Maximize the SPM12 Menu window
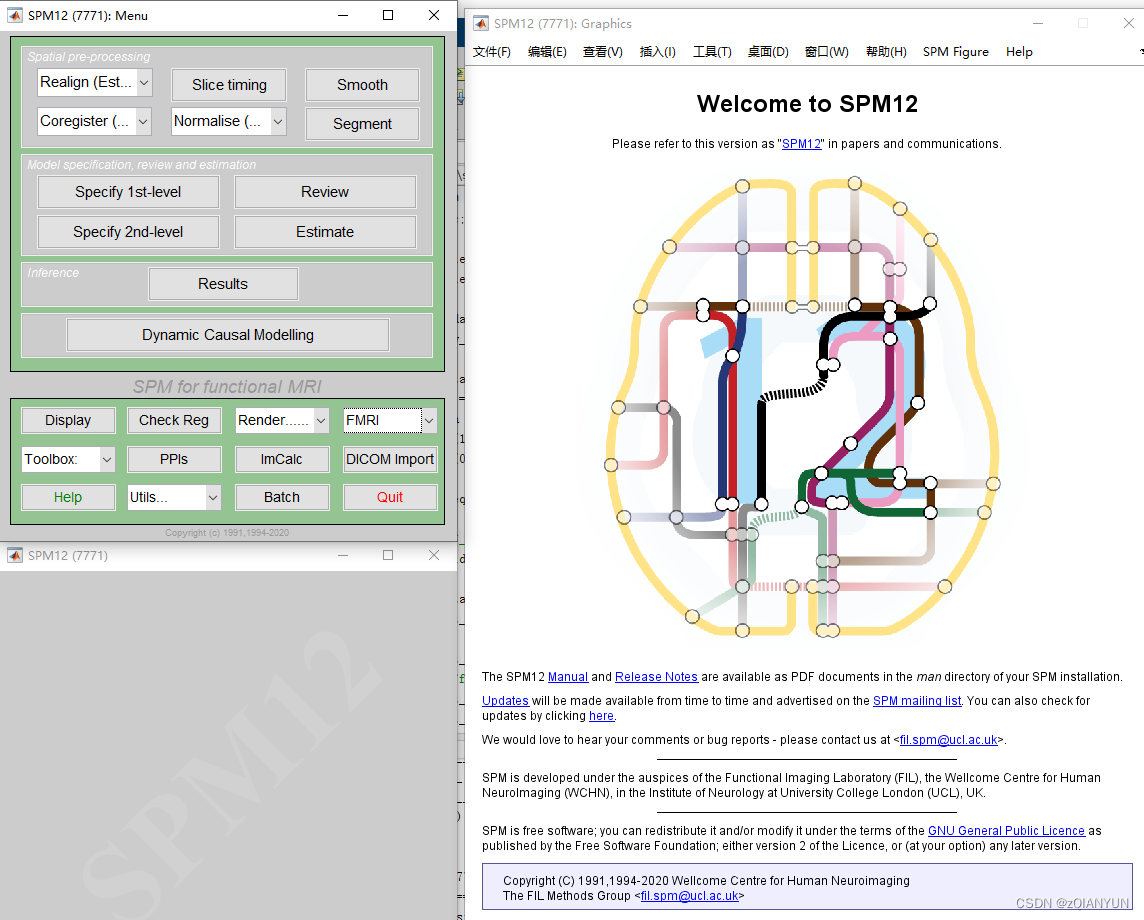1144x920 pixels. click(388, 15)
